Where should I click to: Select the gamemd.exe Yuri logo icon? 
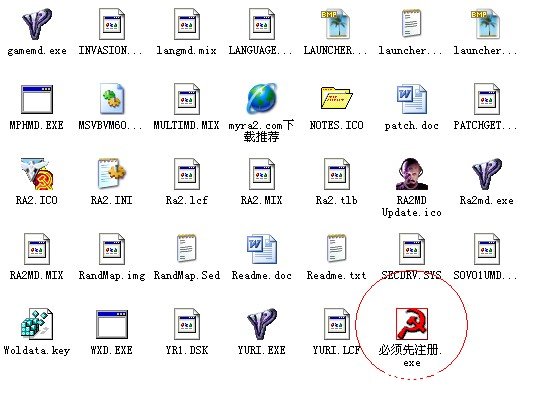pyautogui.click(x=37, y=24)
